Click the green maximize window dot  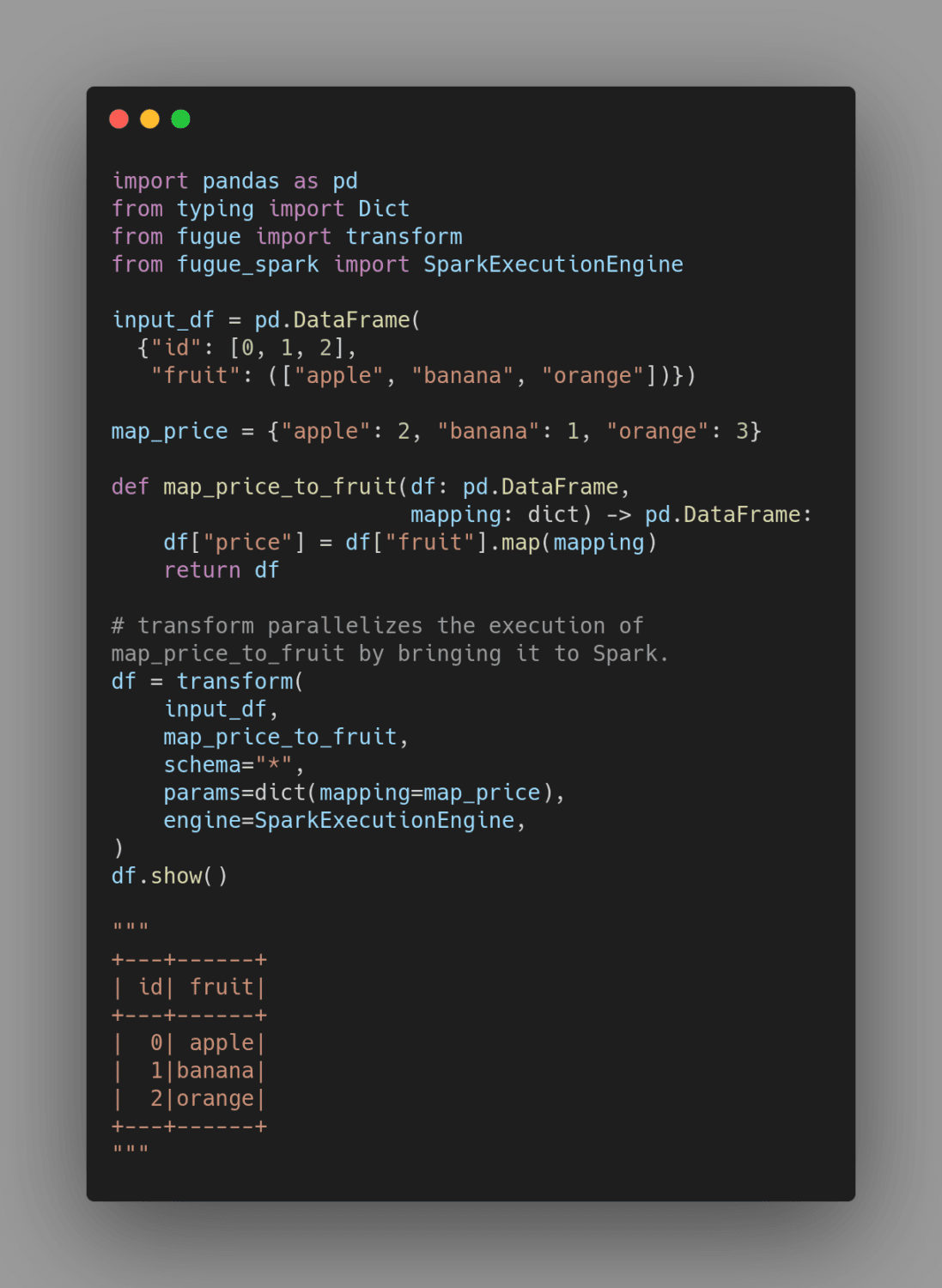point(180,118)
